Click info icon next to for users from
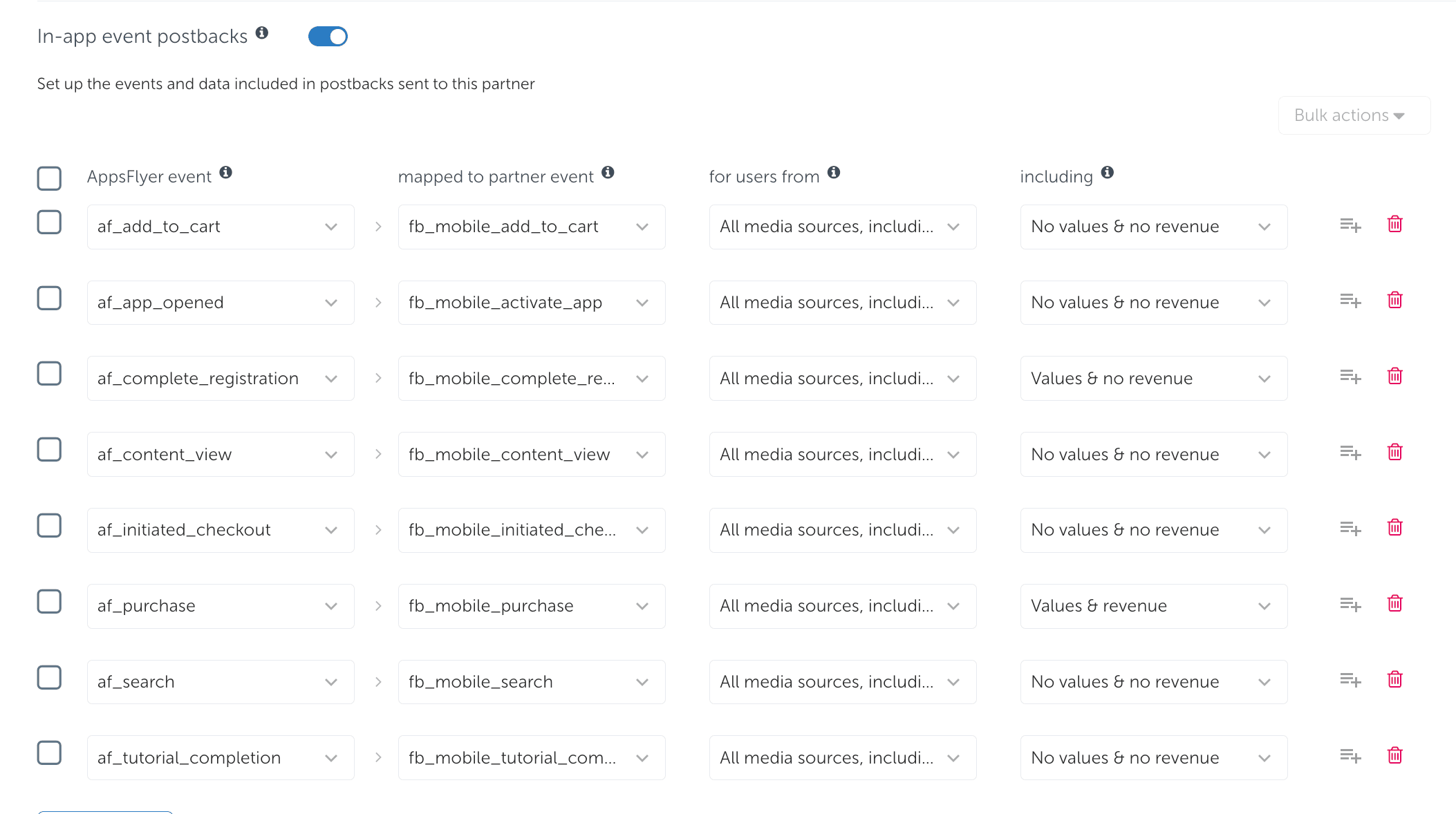1456x814 pixels. pyautogui.click(x=834, y=172)
